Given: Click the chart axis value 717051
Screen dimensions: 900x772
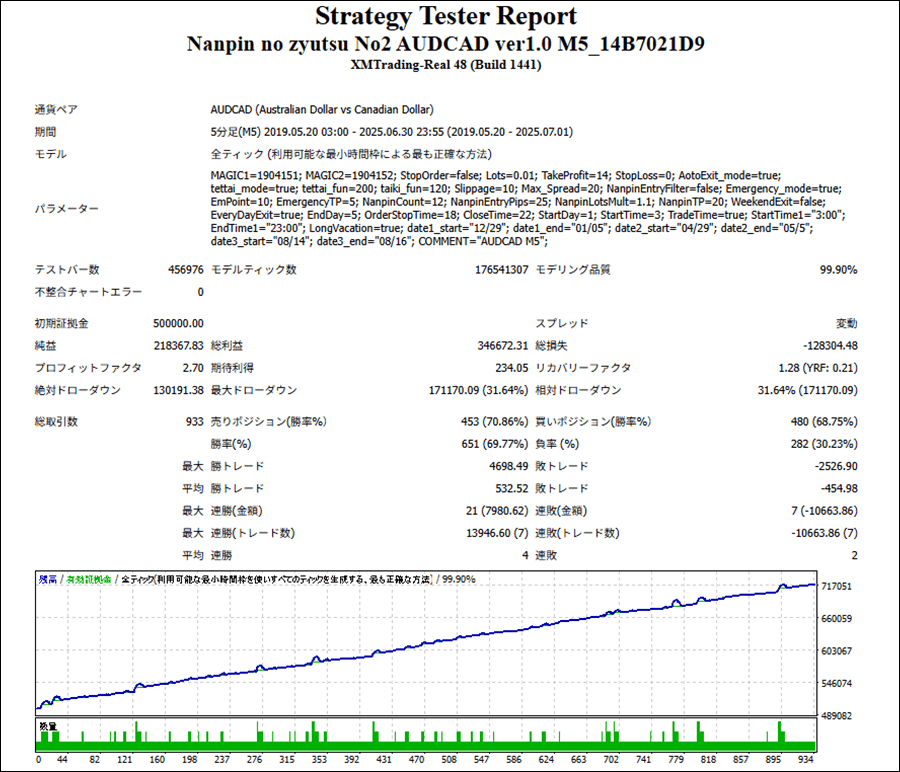Looking at the screenshot, I should coord(837,586).
